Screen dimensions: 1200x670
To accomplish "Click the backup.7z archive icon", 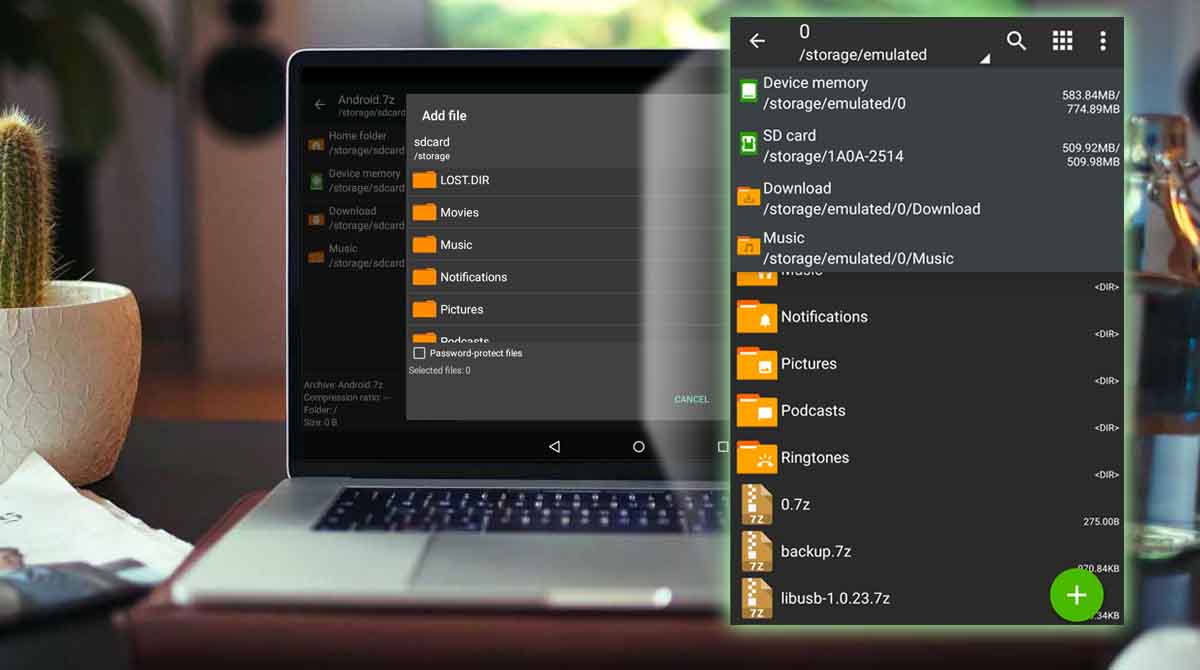I will point(757,552).
